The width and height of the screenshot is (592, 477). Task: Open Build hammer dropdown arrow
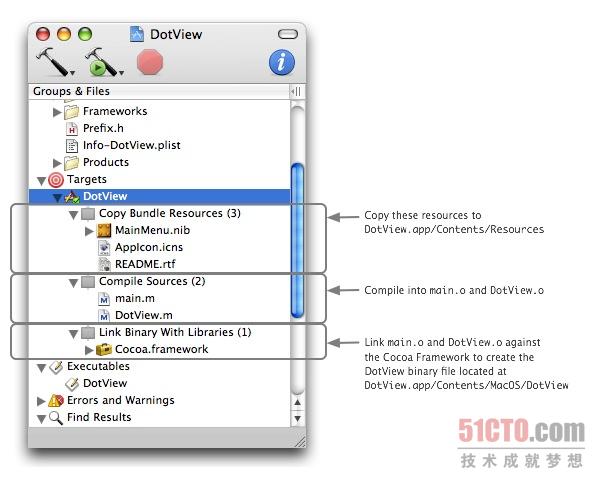coord(72,73)
